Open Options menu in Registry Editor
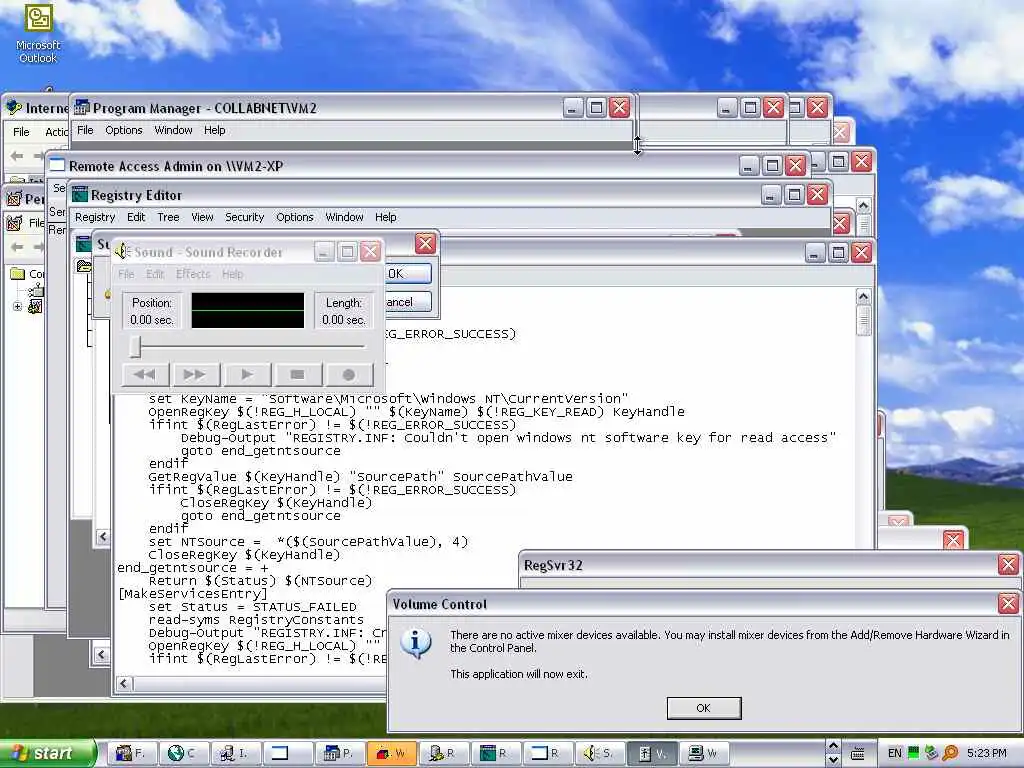This screenshot has width=1024, height=768. tap(295, 217)
